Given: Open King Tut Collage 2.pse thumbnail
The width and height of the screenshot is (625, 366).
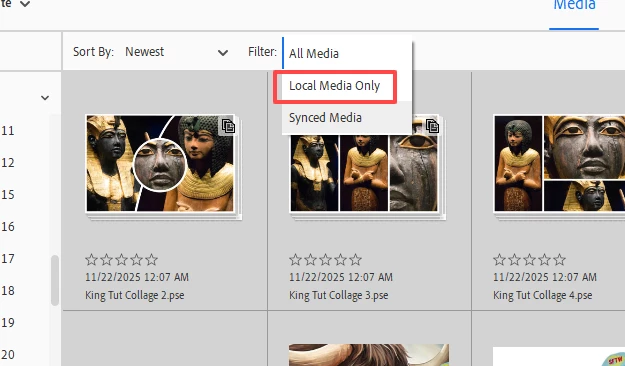Looking at the screenshot, I should (160, 163).
